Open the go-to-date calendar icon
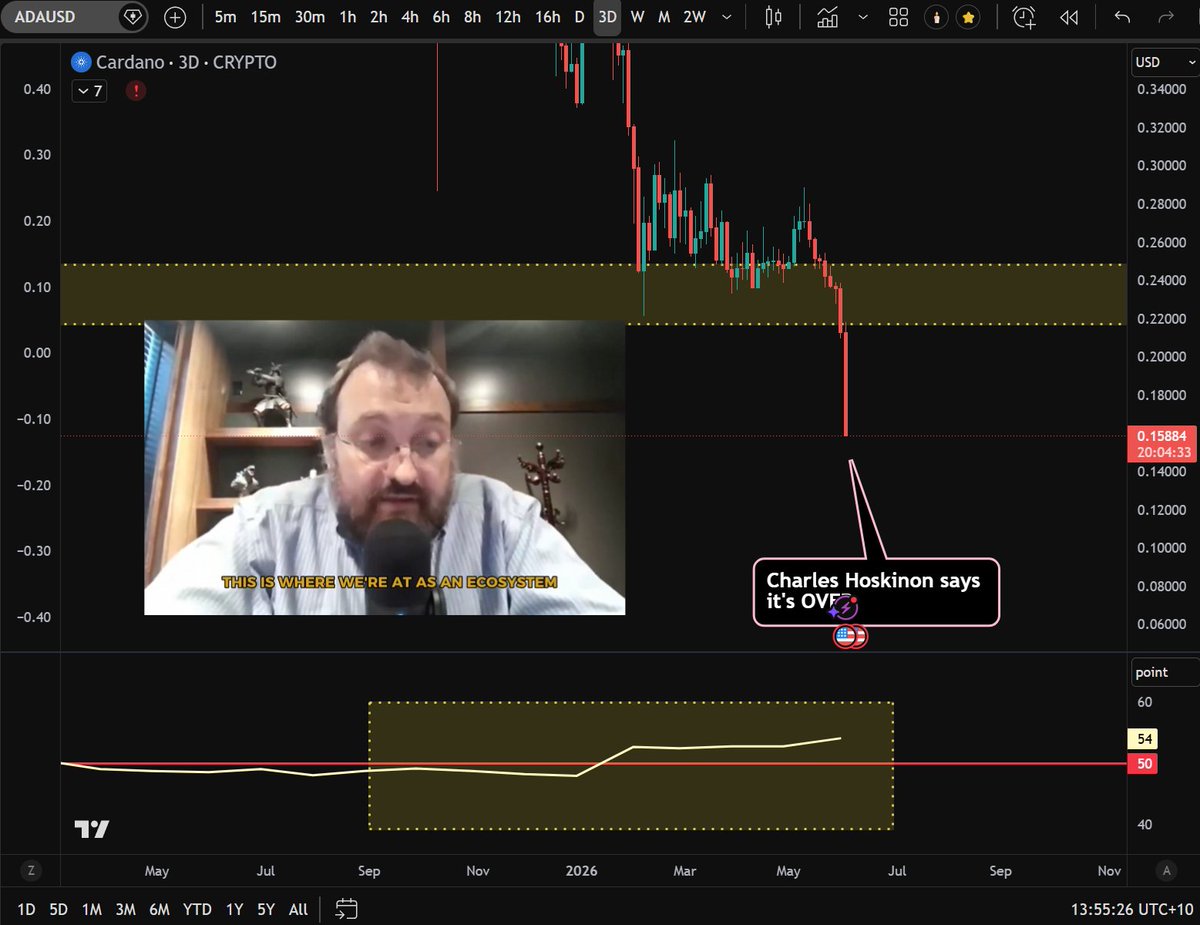Image resolution: width=1200 pixels, height=925 pixels. pos(346,909)
